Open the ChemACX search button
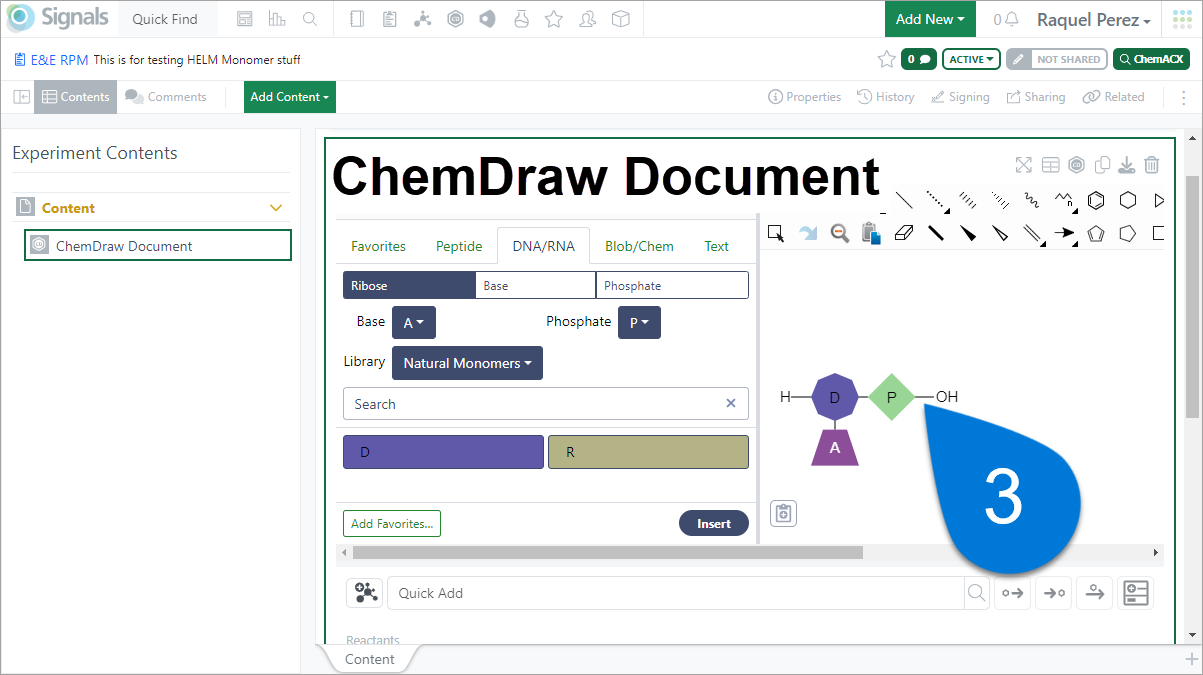This screenshot has height=675, width=1203. (1151, 59)
